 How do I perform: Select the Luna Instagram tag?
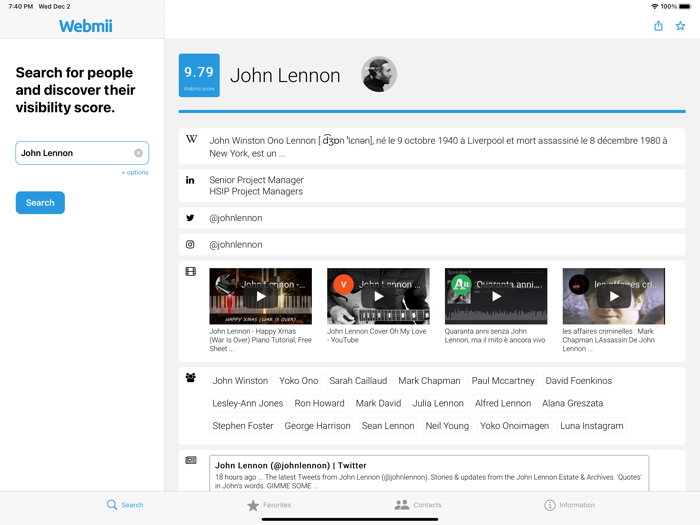tap(592, 426)
